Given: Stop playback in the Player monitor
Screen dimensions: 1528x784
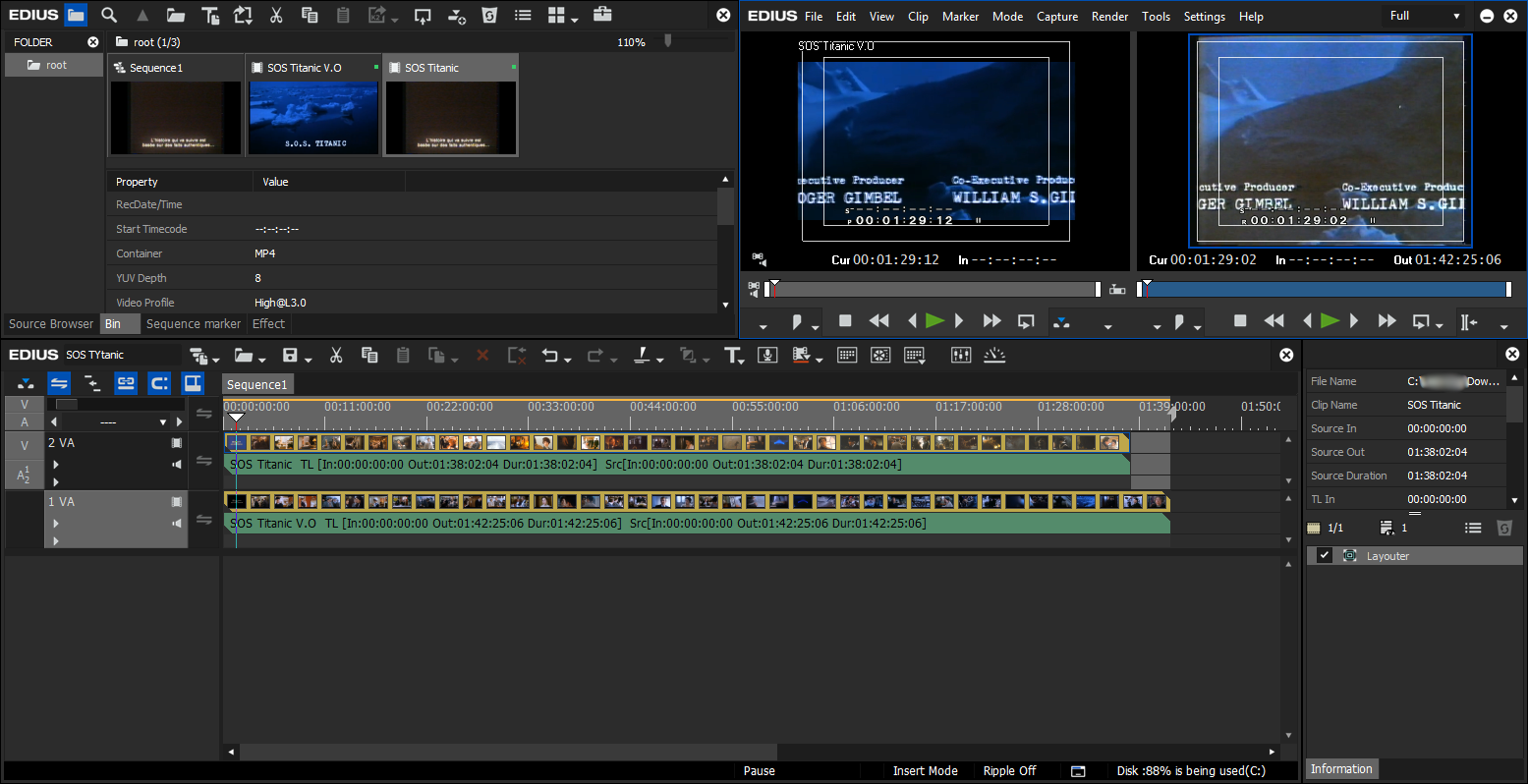Looking at the screenshot, I should [x=845, y=320].
